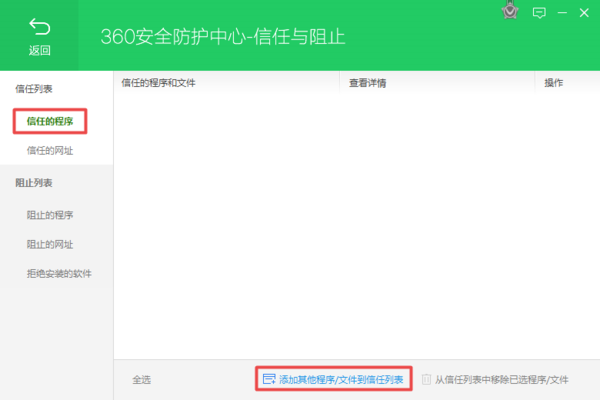
Task: Close the 360安全防护中心 window
Action: (x=584, y=13)
